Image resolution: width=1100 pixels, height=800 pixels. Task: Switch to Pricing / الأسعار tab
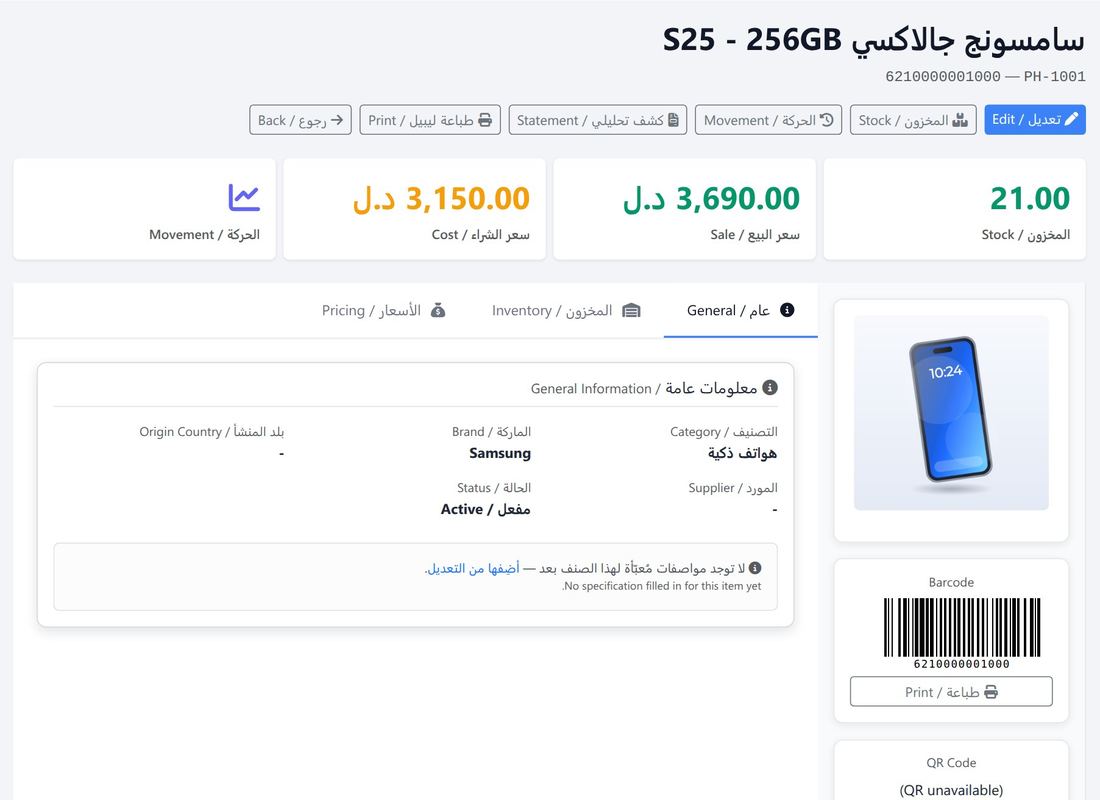click(384, 310)
